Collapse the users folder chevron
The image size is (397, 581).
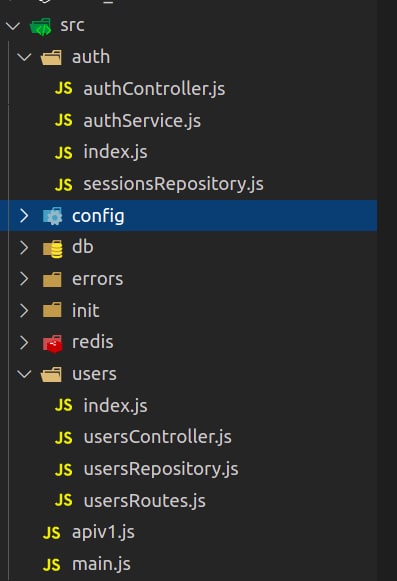click(24, 374)
